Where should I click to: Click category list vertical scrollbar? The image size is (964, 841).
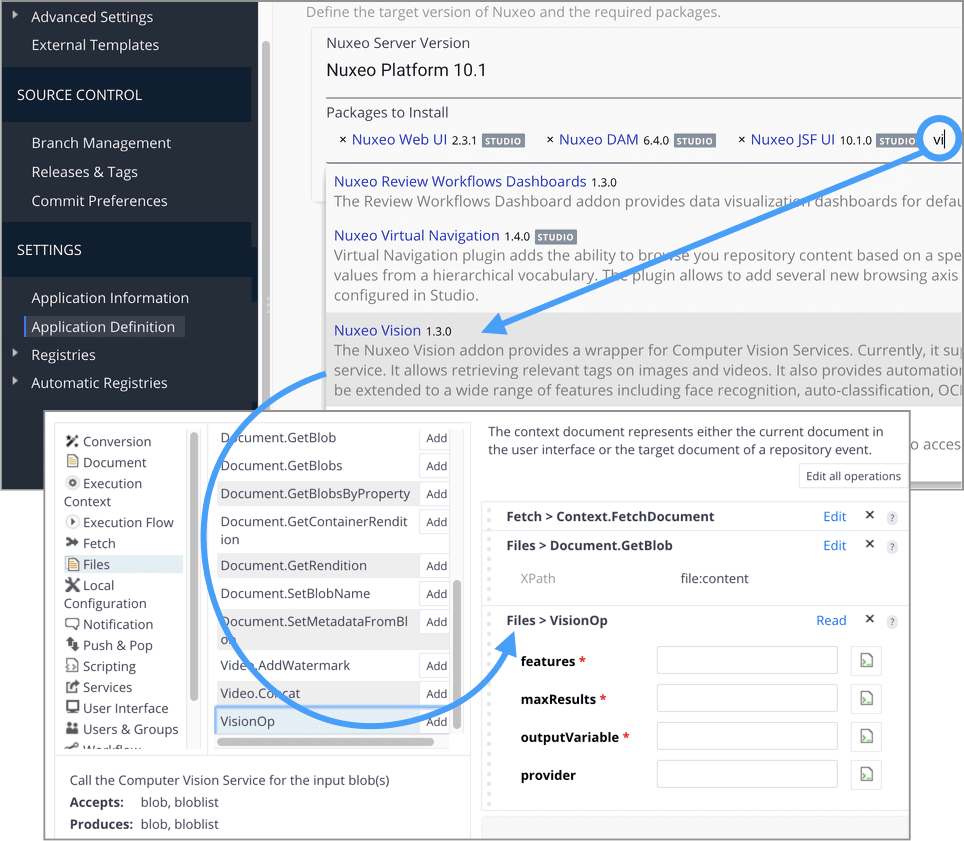coord(194,566)
